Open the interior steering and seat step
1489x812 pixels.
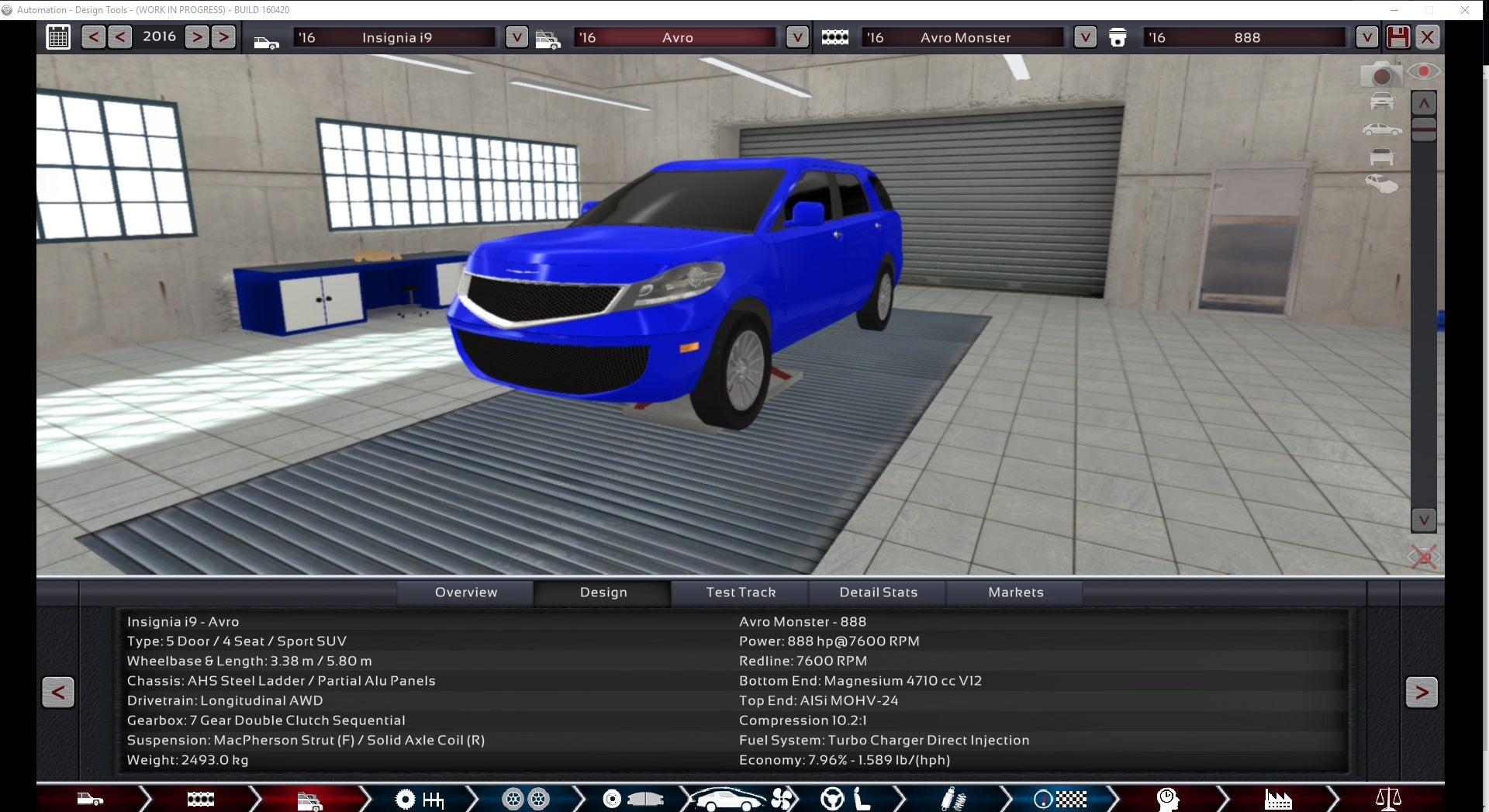coord(845,799)
